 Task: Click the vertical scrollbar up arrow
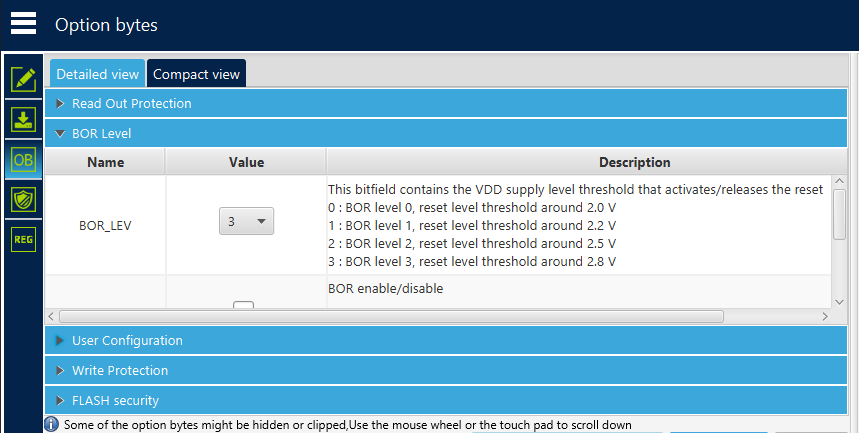pyautogui.click(x=839, y=181)
